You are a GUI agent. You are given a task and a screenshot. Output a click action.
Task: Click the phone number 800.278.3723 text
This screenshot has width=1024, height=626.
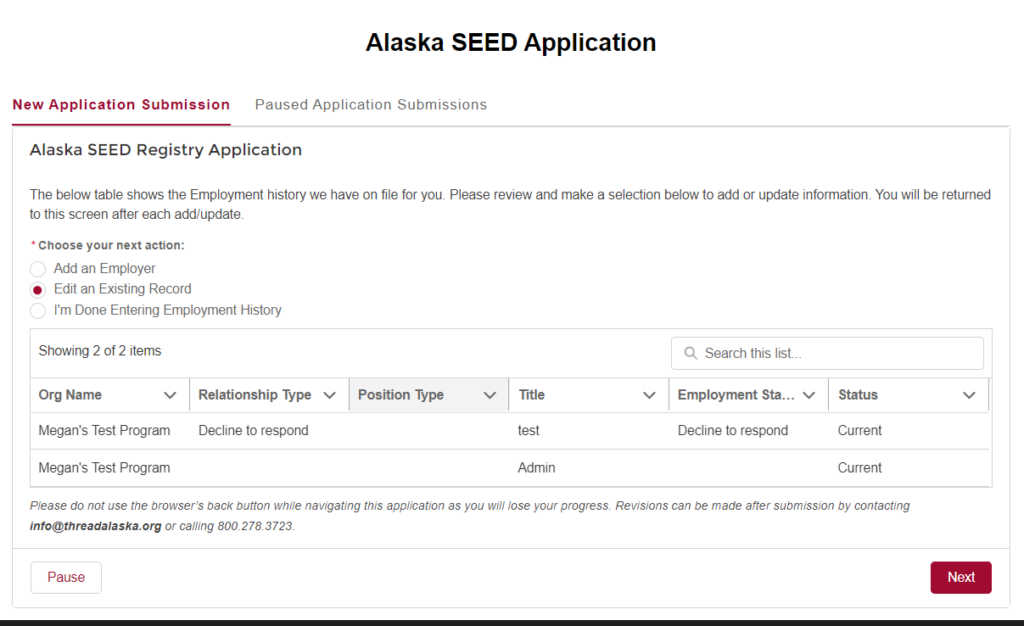coord(255,526)
